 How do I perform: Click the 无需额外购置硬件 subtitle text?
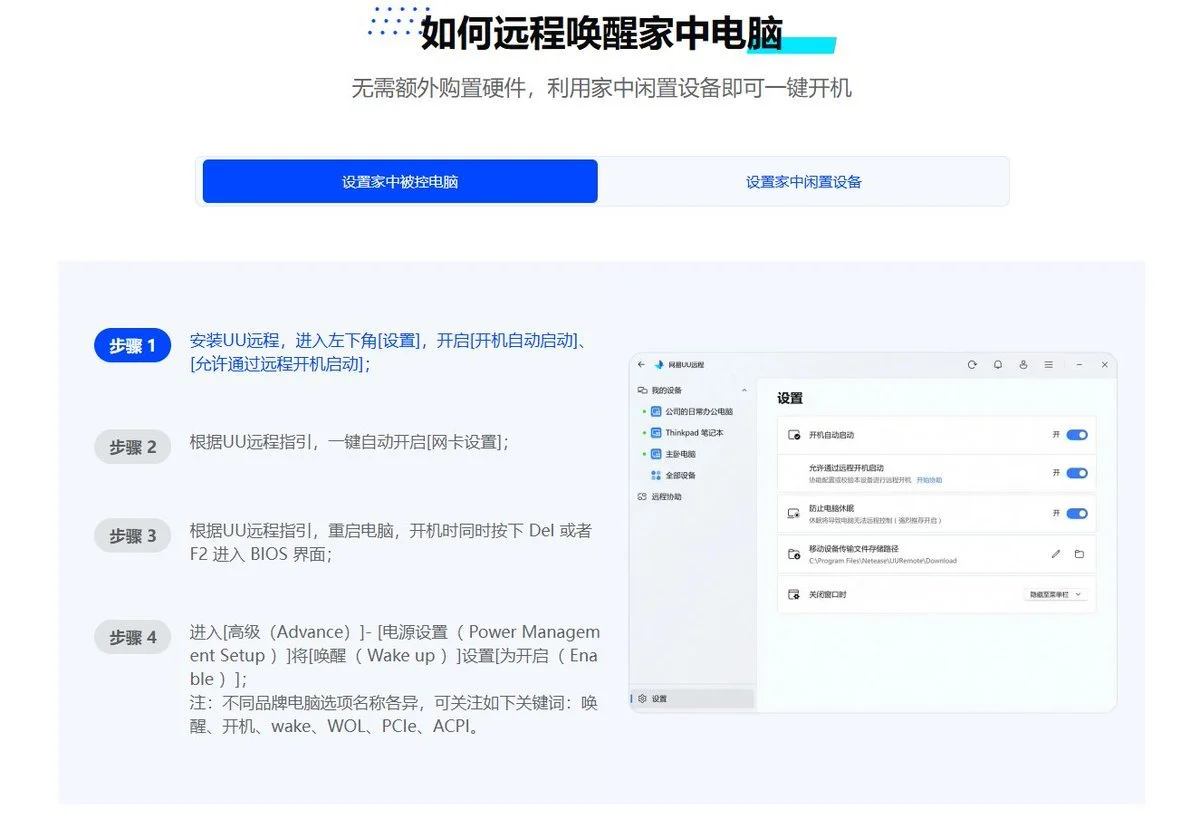601,88
